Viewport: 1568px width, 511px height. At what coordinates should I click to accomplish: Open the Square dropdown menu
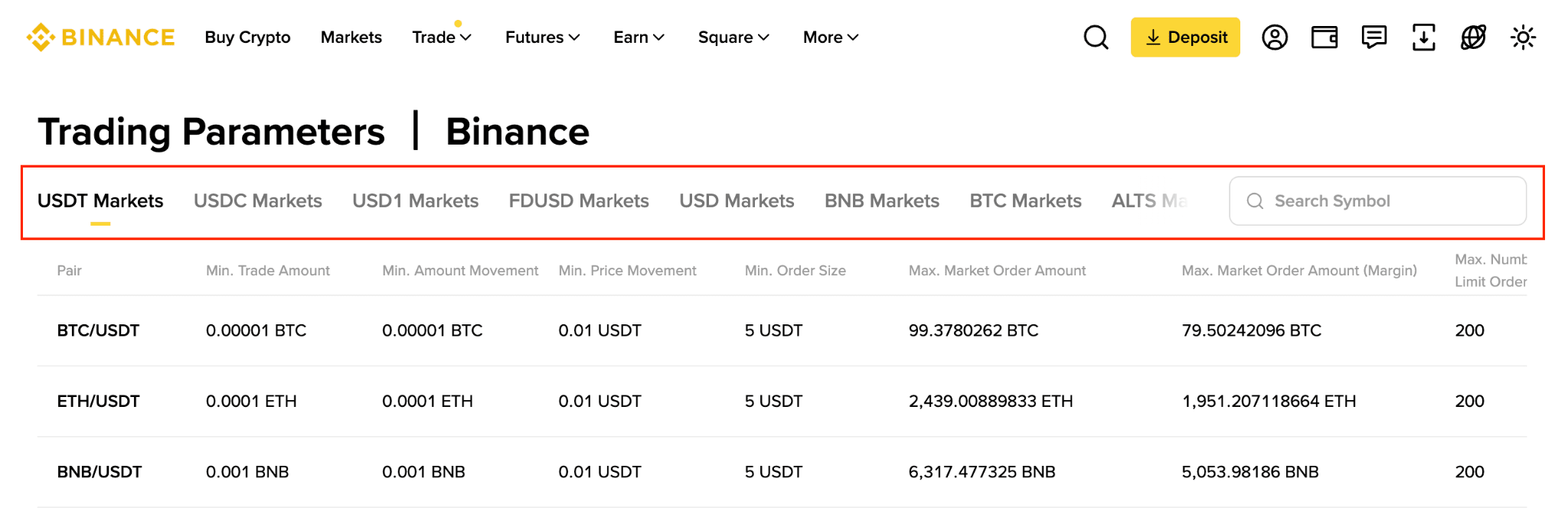(x=733, y=37)
